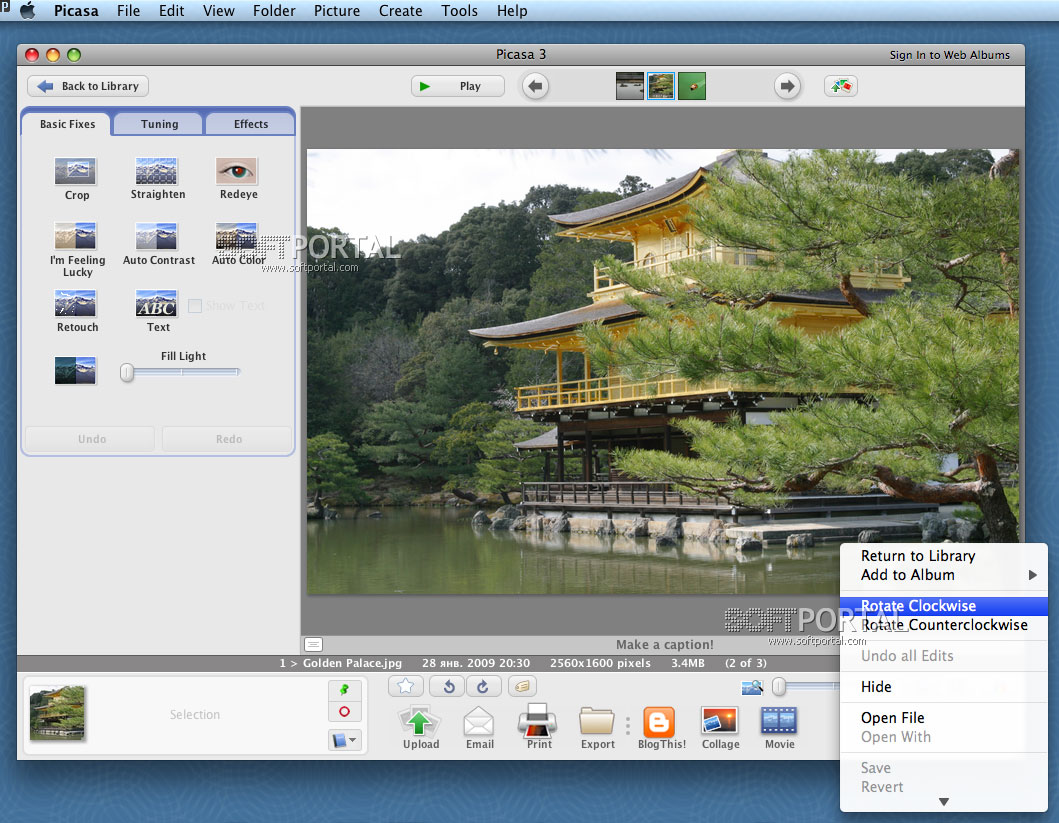Image resolution: width=1059 pixels, height=823 pixels.
Task: Apply Auto Contrast to the photo
Action: (x=157, y=237)
